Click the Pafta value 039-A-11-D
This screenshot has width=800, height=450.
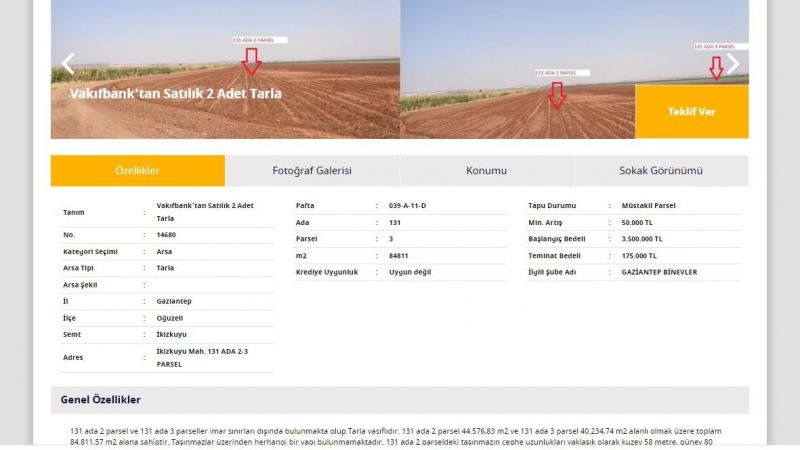pyautogui.click(x=407, y=205)
